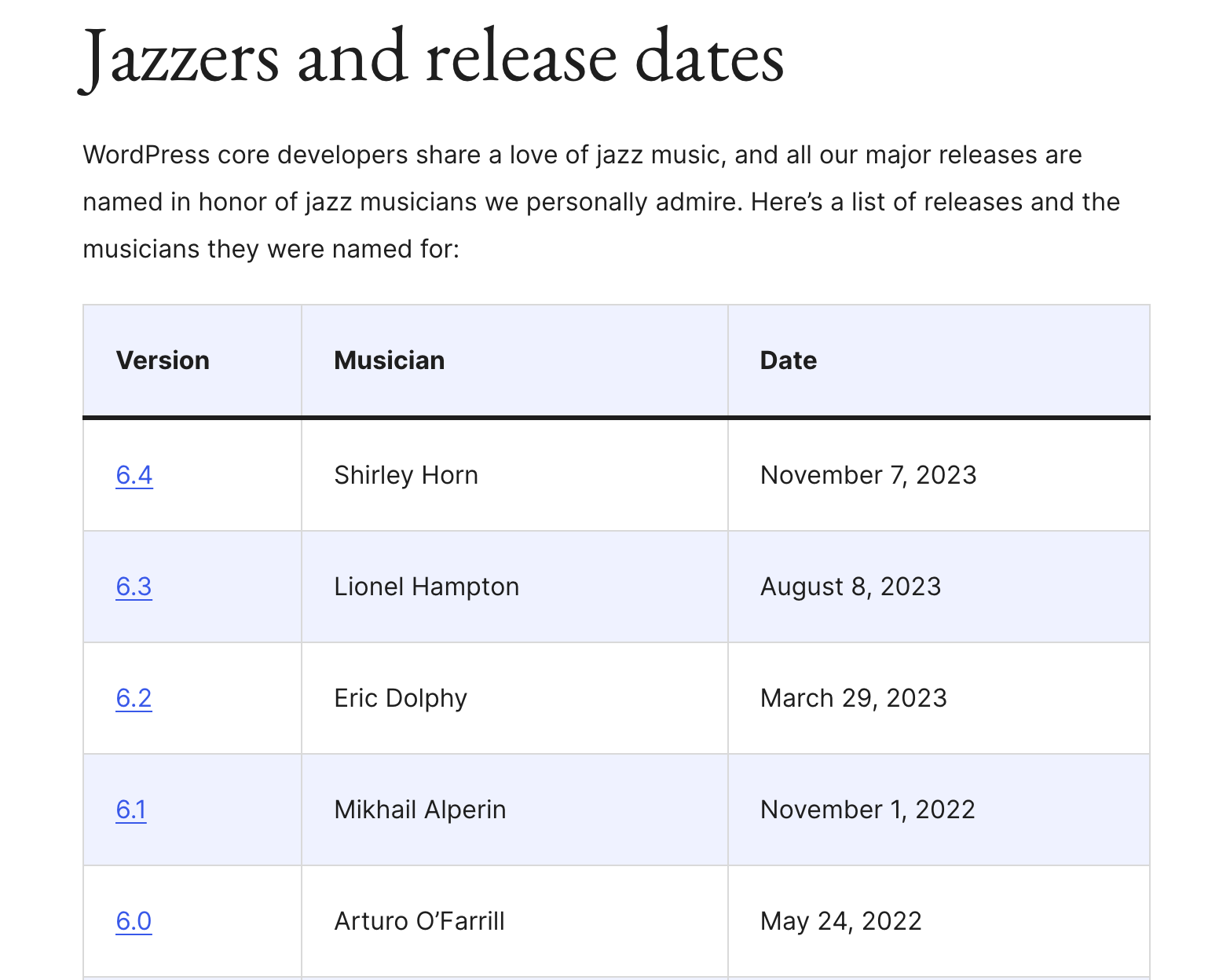Viewport: 1208px width, 980px height.
Task: Follow the 6.2 release link
Action: point(134,698)
